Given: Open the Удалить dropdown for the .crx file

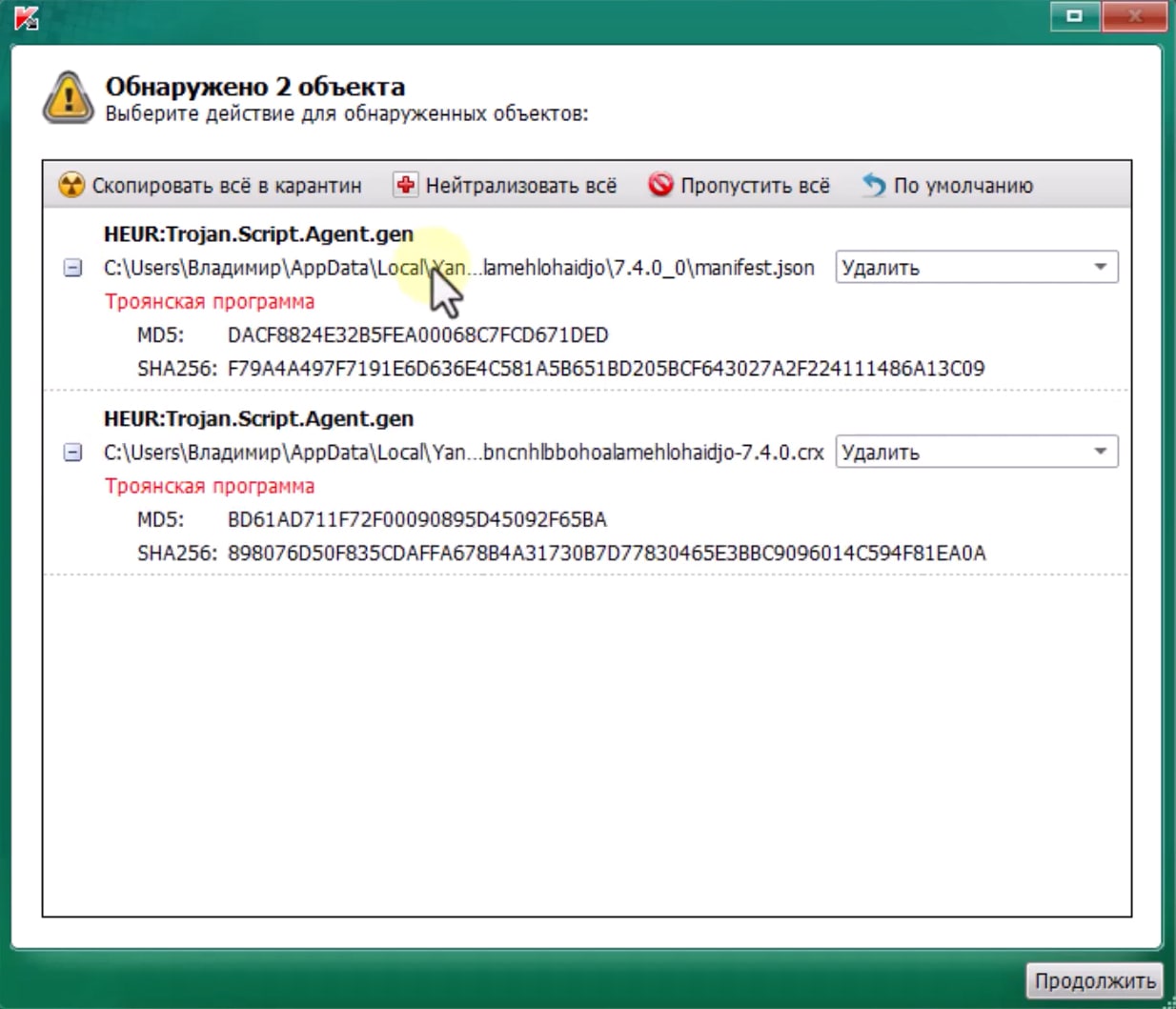Looking at the screenshot, I should pos(974,452).
